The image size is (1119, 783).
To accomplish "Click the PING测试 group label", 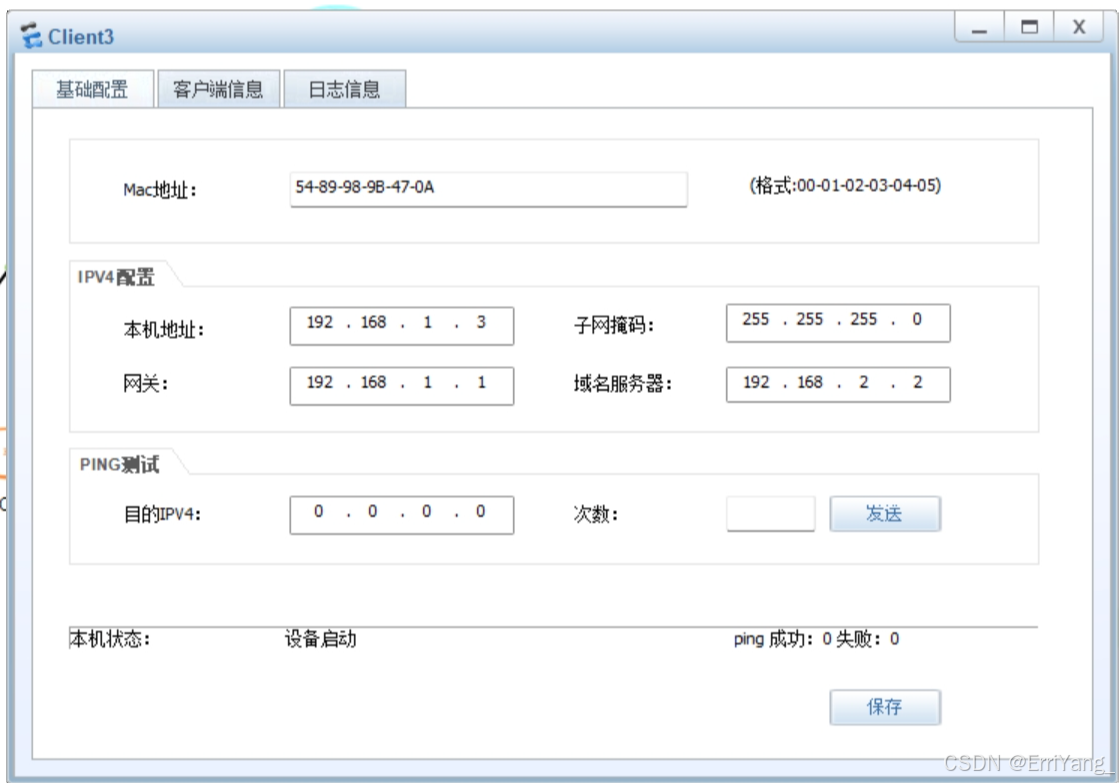I will coord(119,465).
